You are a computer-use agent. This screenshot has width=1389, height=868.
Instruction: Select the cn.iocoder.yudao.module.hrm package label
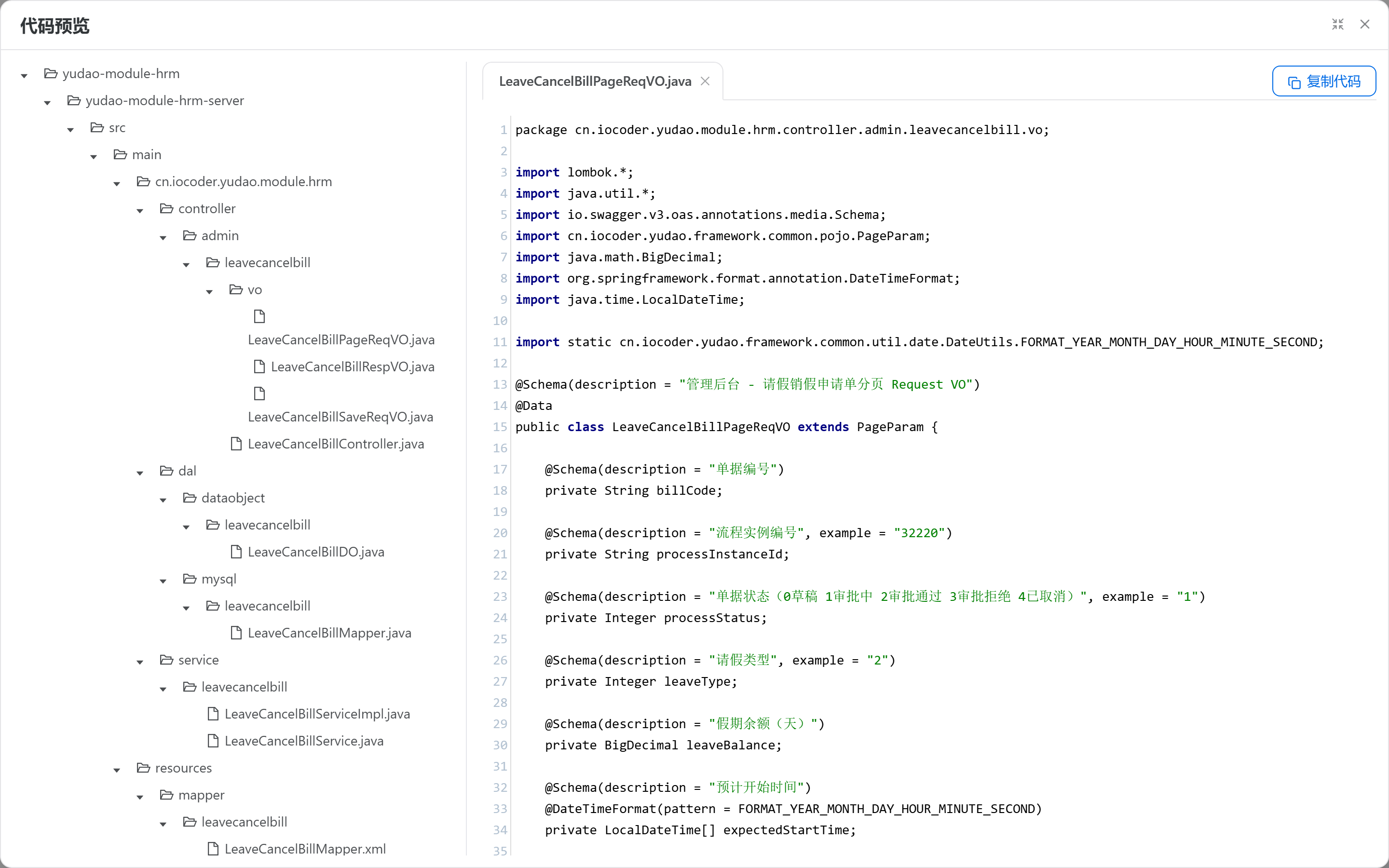click(x=244, y=181)
